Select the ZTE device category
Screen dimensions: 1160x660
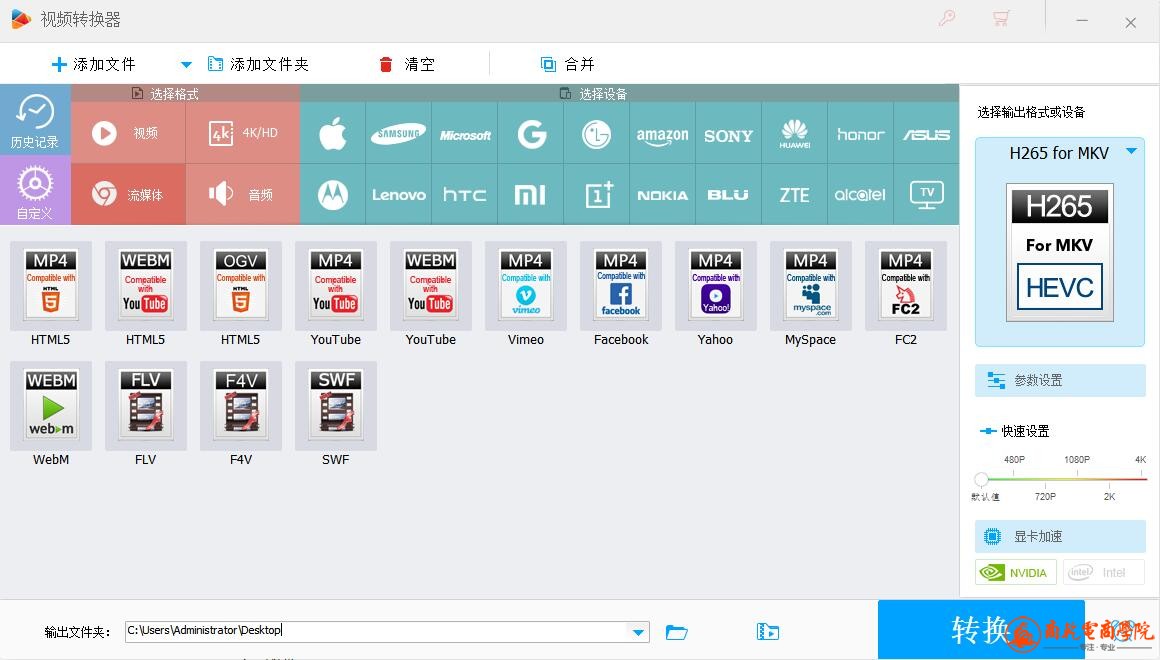tap(795, 195)
